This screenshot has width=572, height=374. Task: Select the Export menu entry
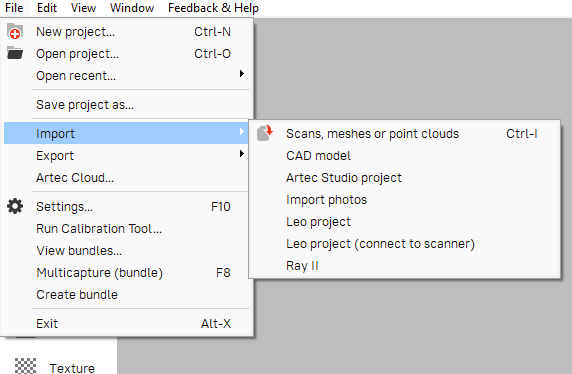(x=127, y=156)
